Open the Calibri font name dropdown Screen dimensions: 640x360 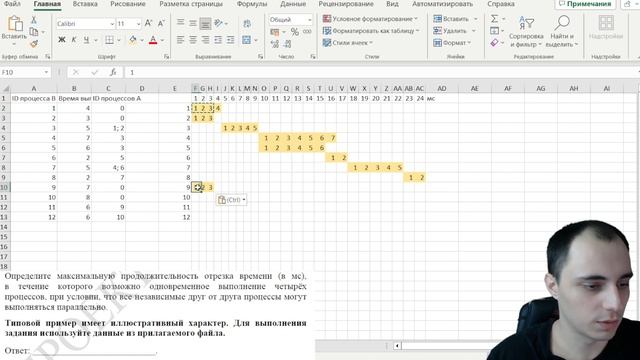pos(112,24)
